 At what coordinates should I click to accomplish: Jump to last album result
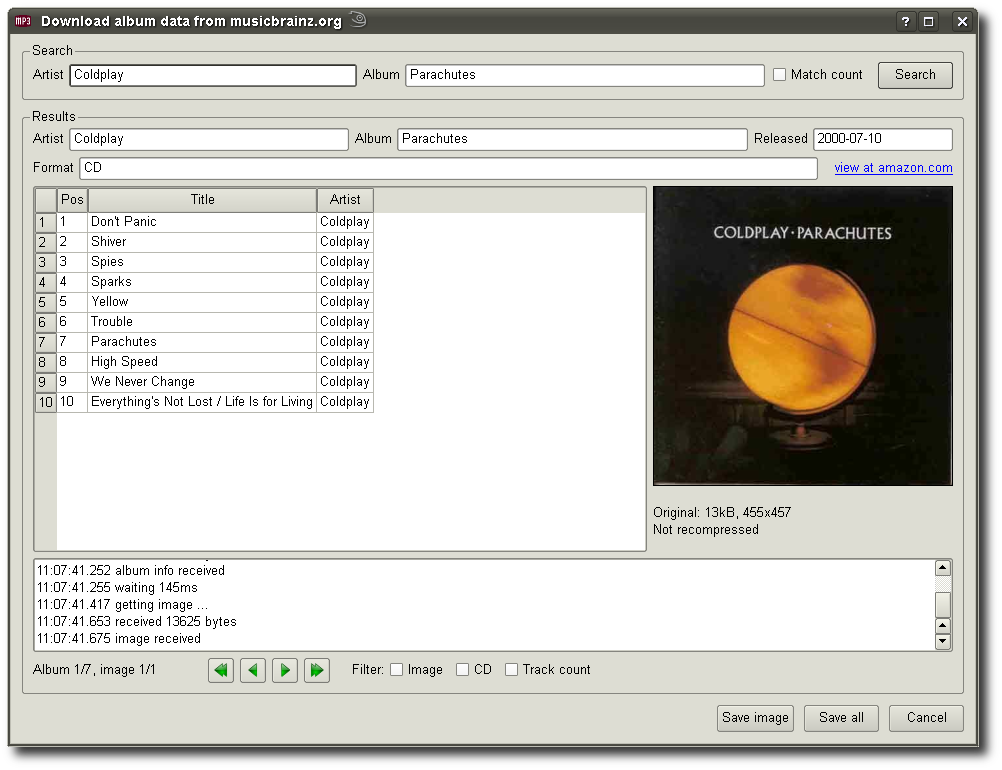tap(317, 670)
